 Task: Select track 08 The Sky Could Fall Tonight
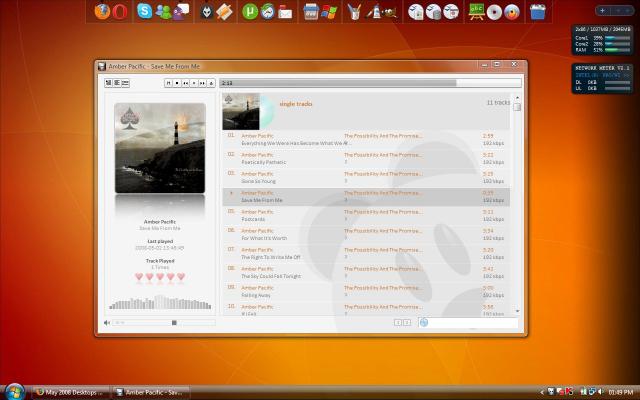coord(366,272)
